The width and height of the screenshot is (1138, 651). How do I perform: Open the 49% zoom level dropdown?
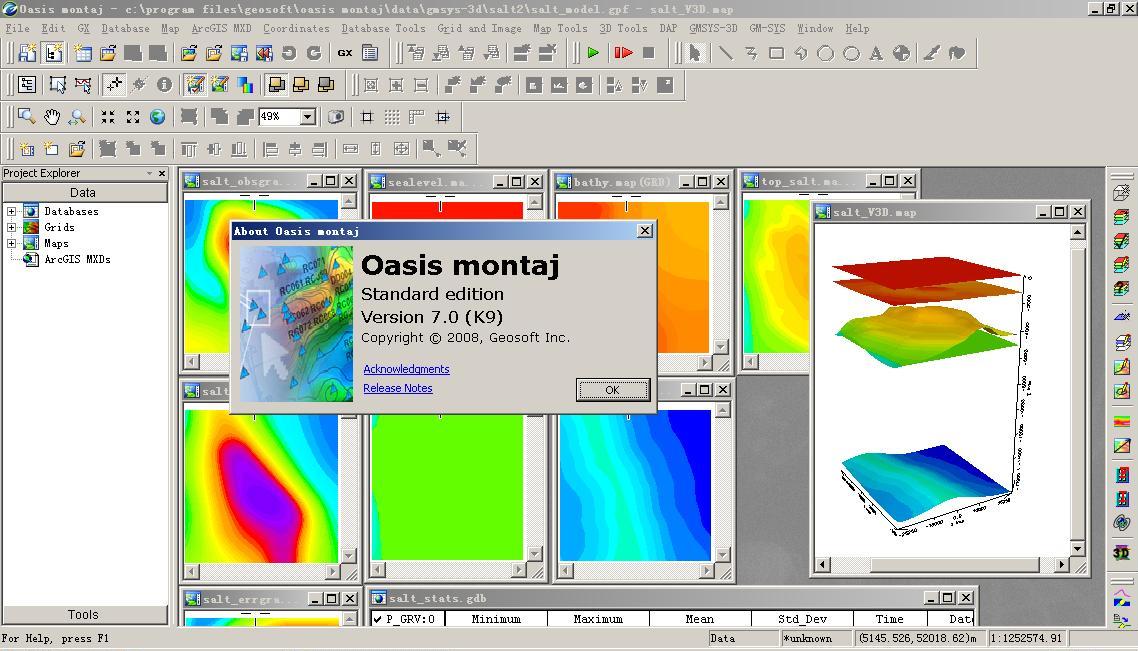tap(308, 116)
